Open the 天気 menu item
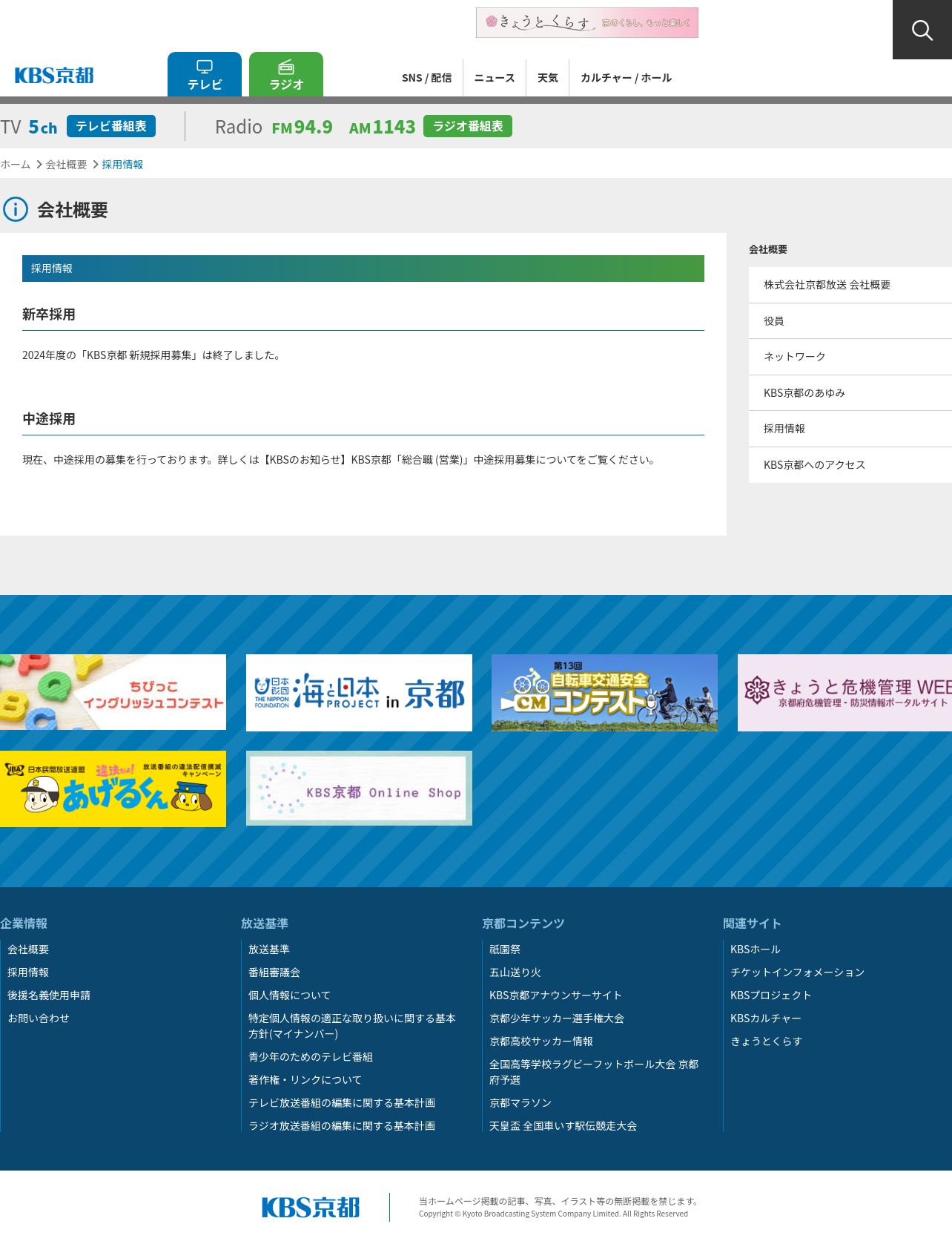Image resolution: width=952 pixels, height=1244 pixels. click(x=548, y=78)
